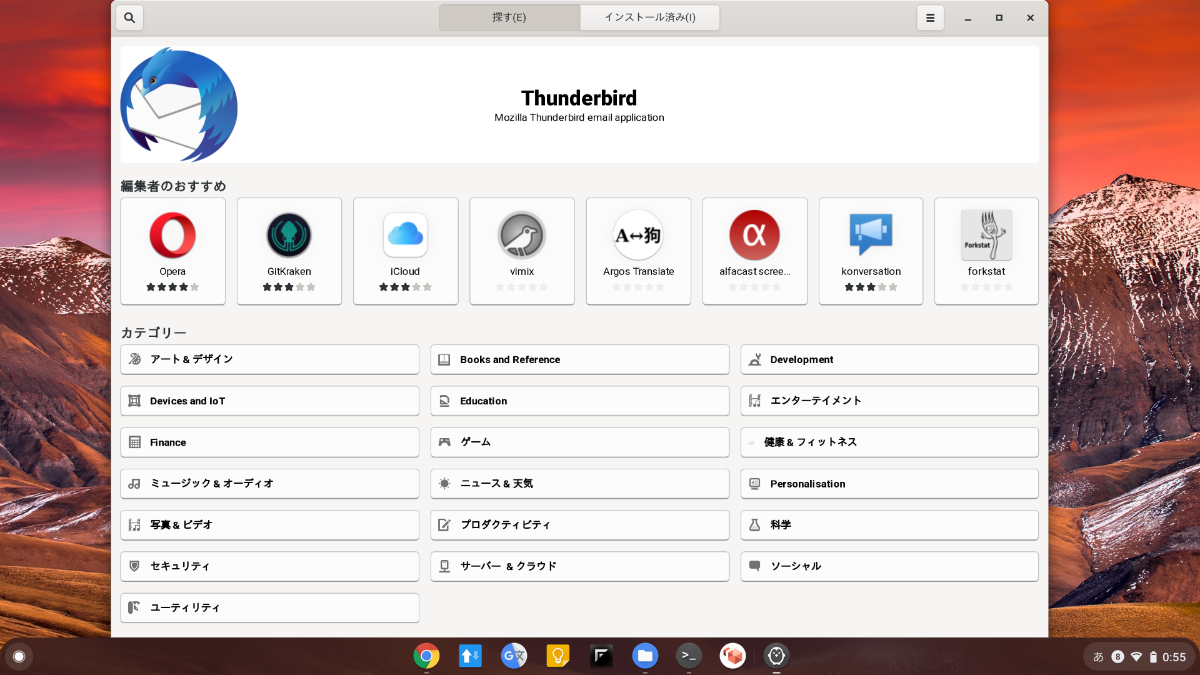This screenshot has height=675, width=1200.
Task: Open the Education category
Action: pyautogui.click(x=580, y=401)
